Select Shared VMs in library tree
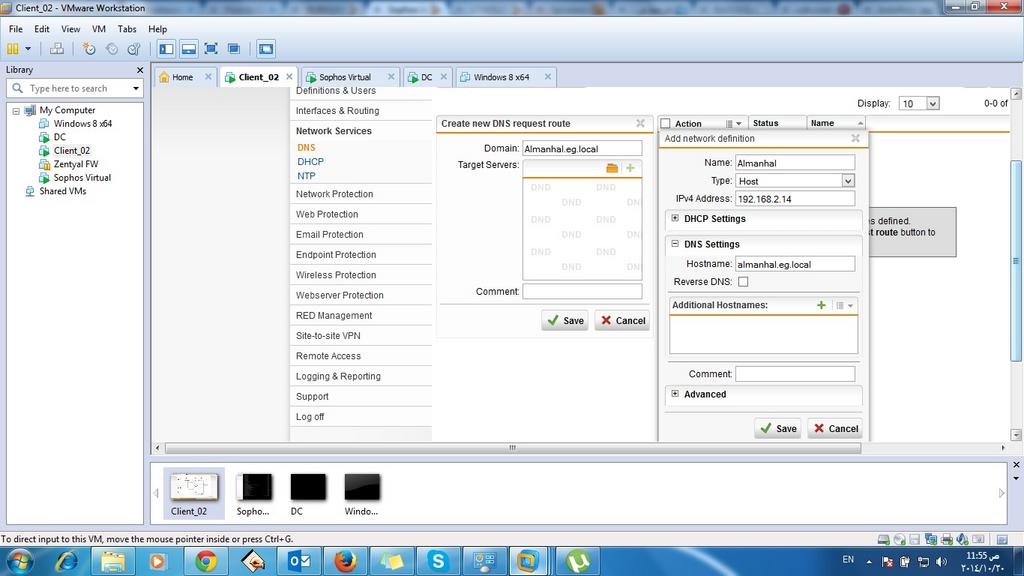 62,191
